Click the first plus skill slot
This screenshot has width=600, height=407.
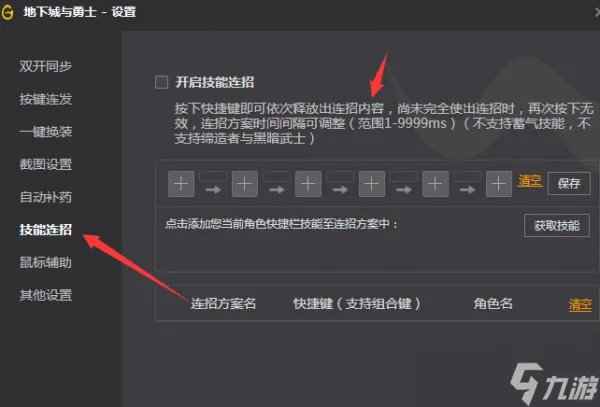coord(181,184)
